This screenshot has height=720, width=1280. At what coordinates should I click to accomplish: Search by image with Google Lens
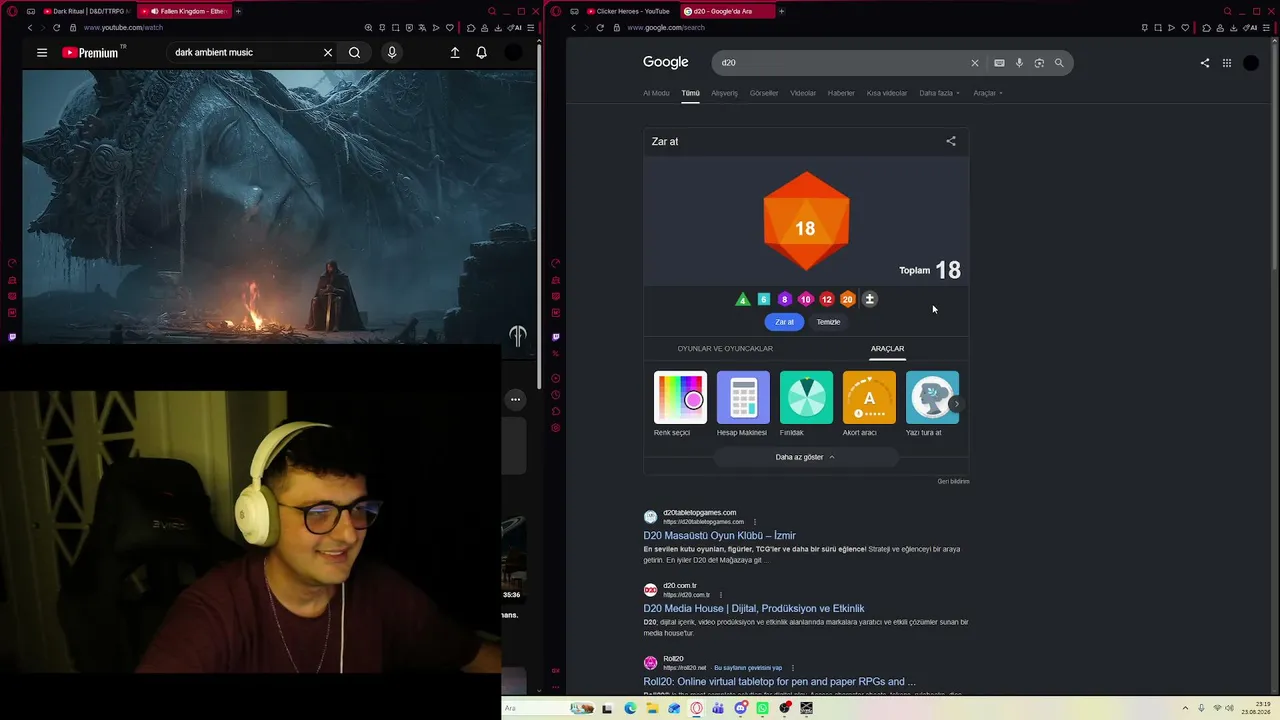pyautogui.click(x=1039, y=63)
